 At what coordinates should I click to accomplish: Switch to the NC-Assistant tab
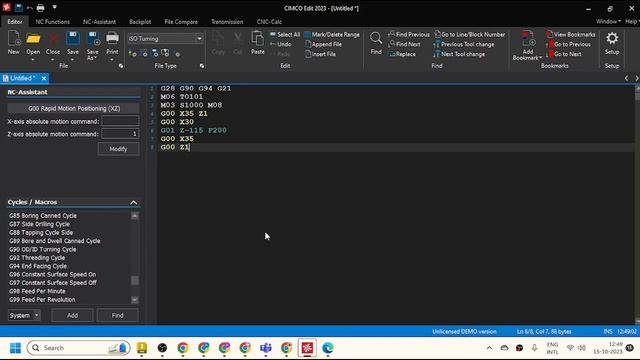click(x=99, y=22)
